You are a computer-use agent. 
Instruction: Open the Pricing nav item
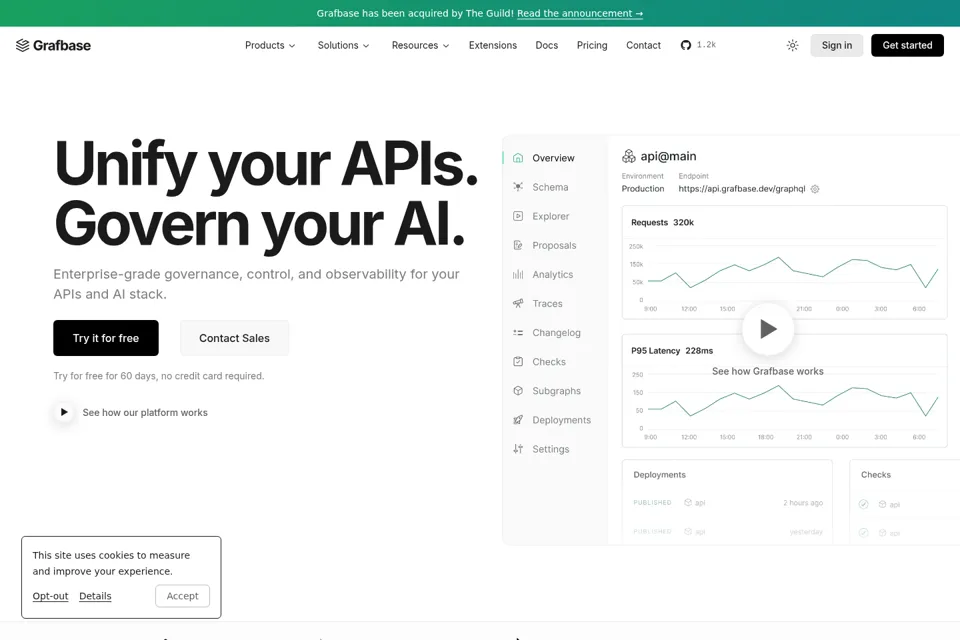[x=592, y=45]
